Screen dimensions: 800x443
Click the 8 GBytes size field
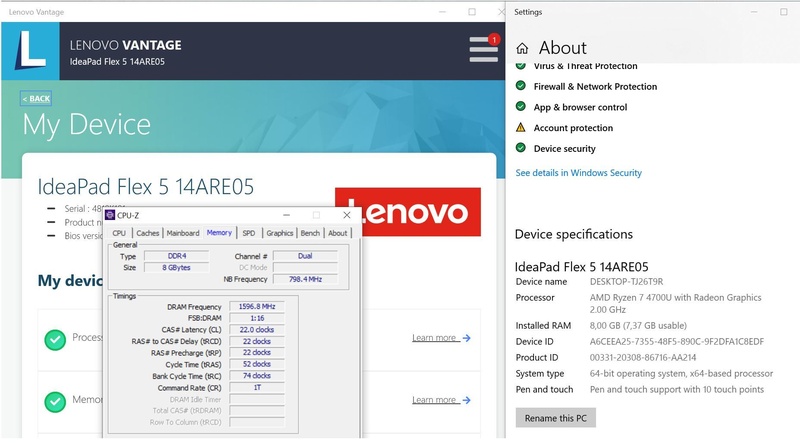click(177, 267)
